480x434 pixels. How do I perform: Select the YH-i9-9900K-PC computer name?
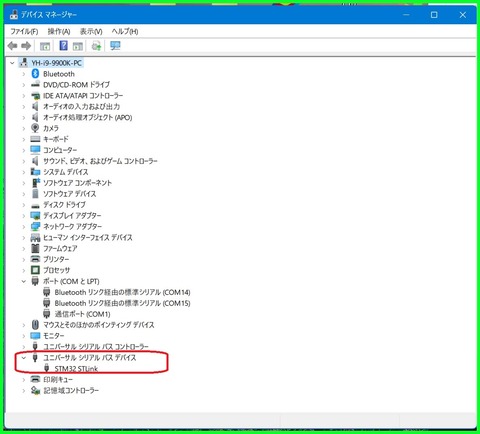56,63
